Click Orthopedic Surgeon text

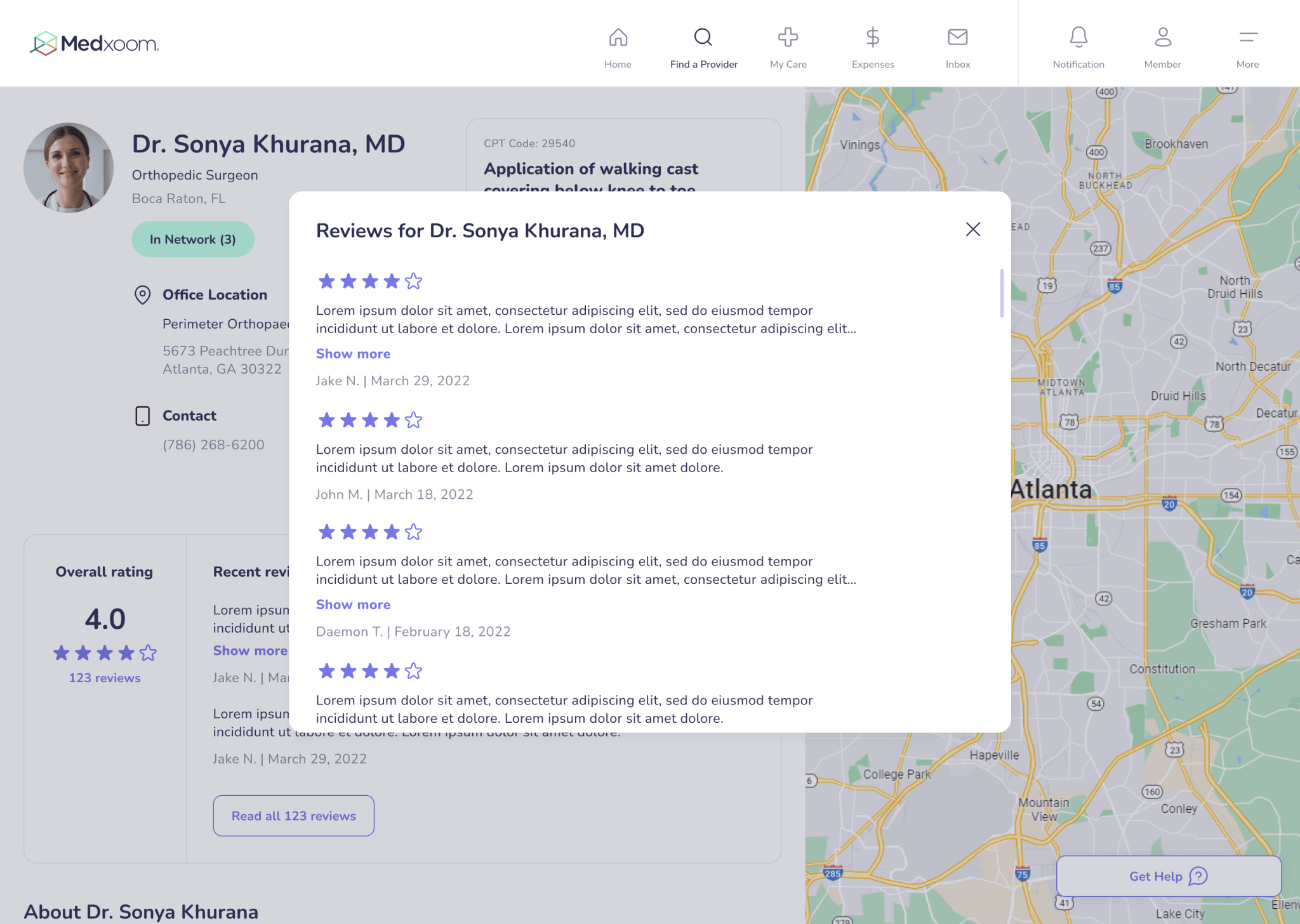[195, 175]
